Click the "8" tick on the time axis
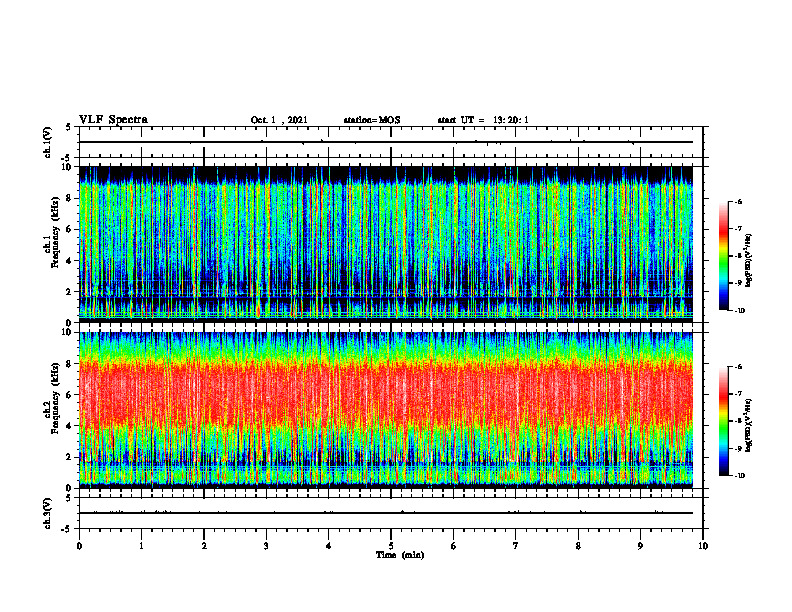Image resolution: width=792 pixels, height=612 pixels. [578, 546]
